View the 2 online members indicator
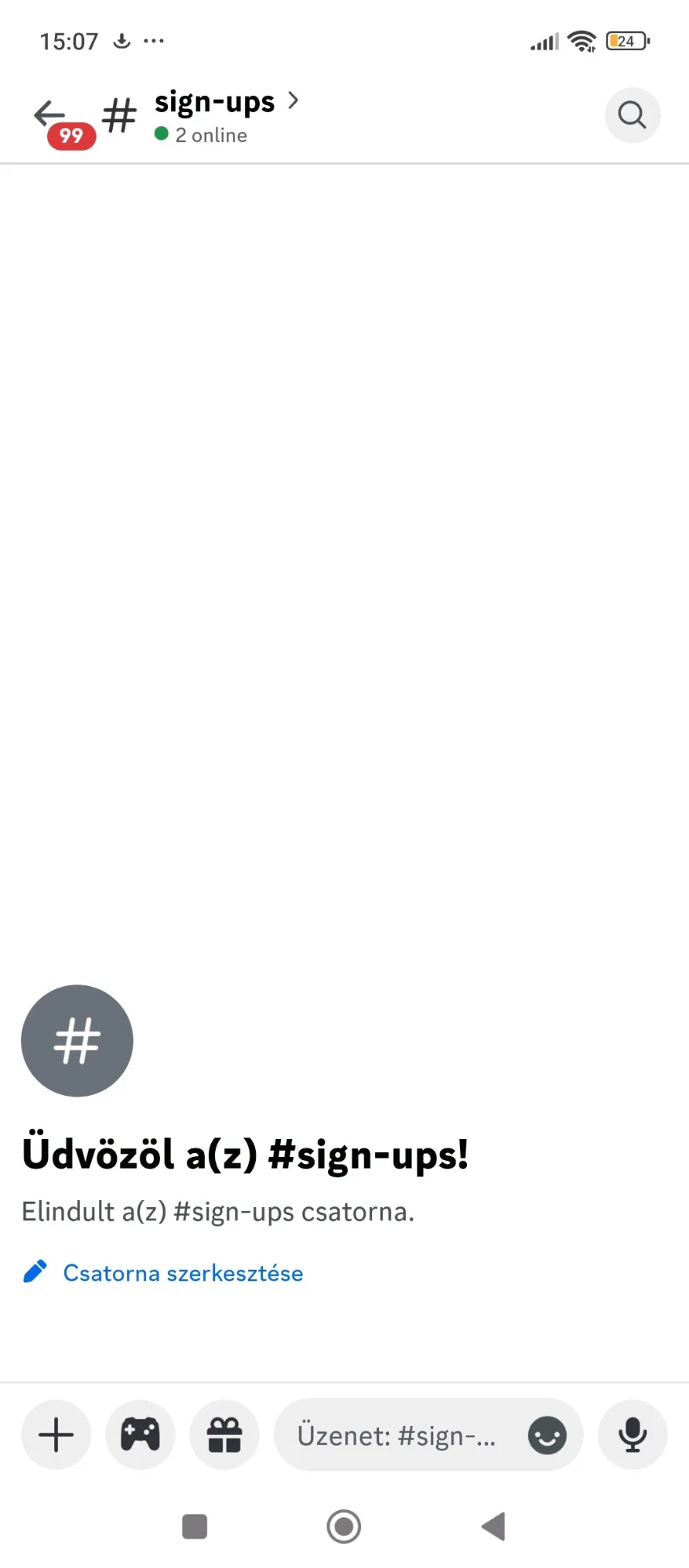This screenshot has width=689, height=1568. pyautogui.click(x=201, y=135)
